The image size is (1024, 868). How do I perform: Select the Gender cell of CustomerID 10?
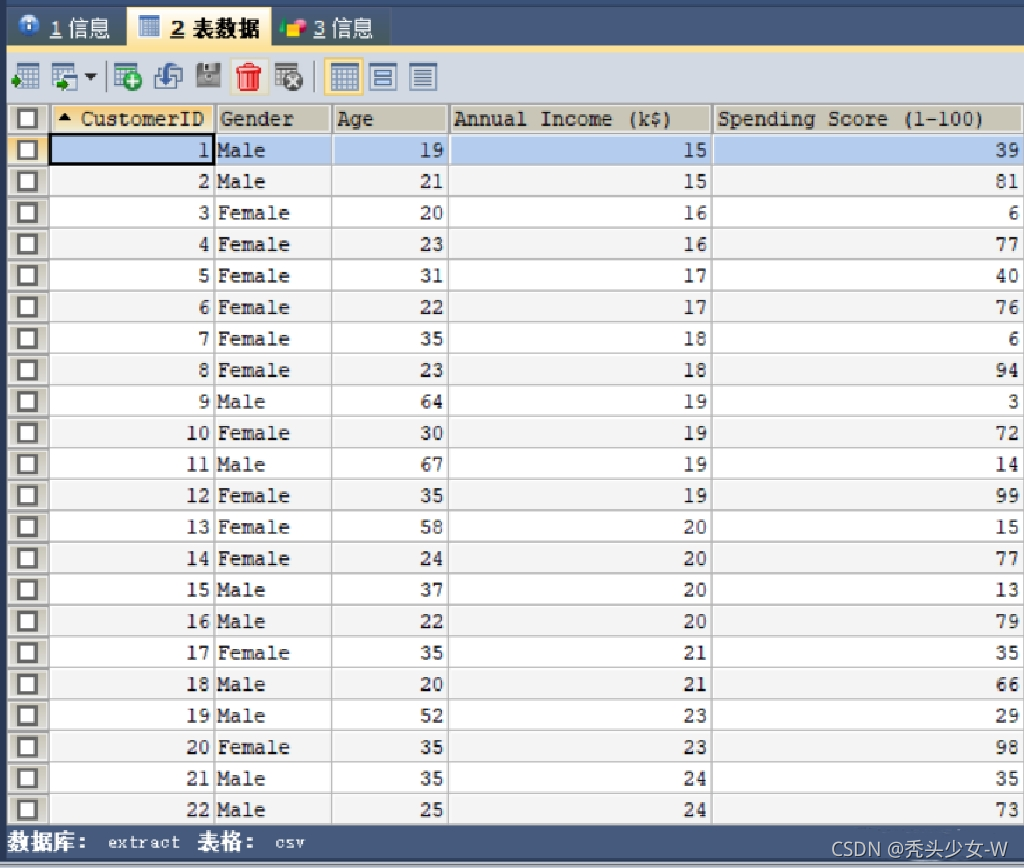coord(274,433)
